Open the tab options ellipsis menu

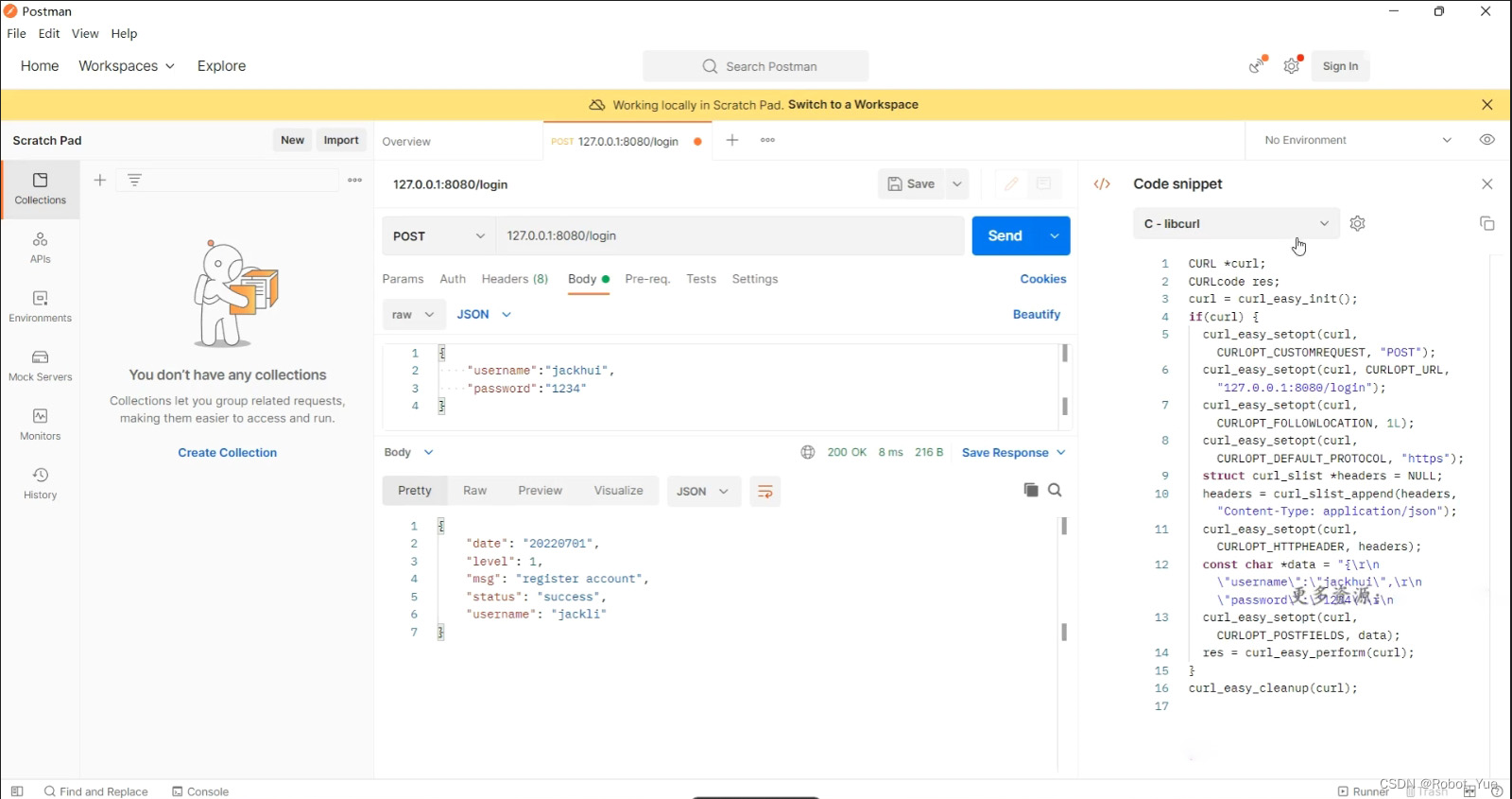[767, 140]
